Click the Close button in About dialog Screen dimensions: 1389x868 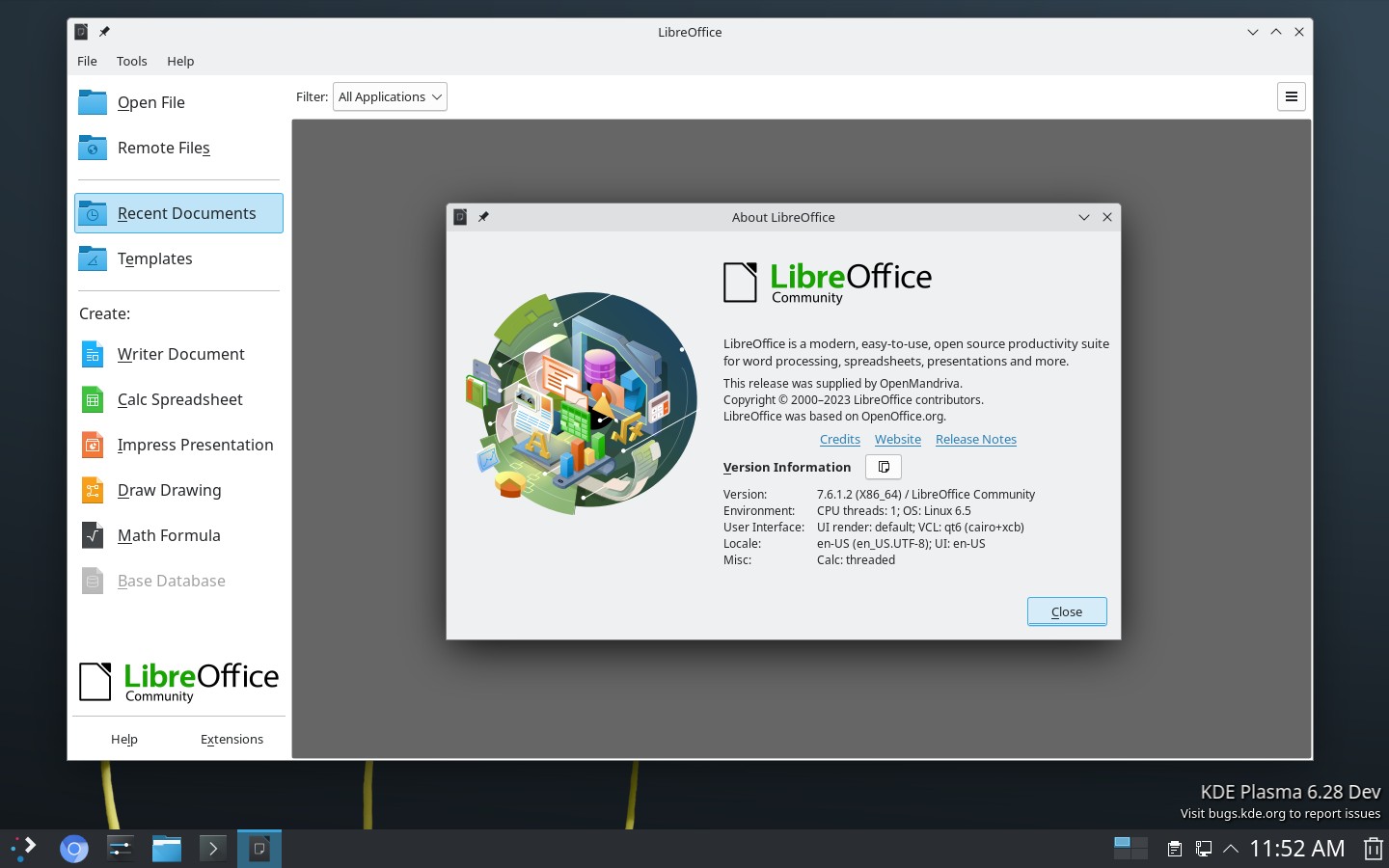pos(1067,611)
